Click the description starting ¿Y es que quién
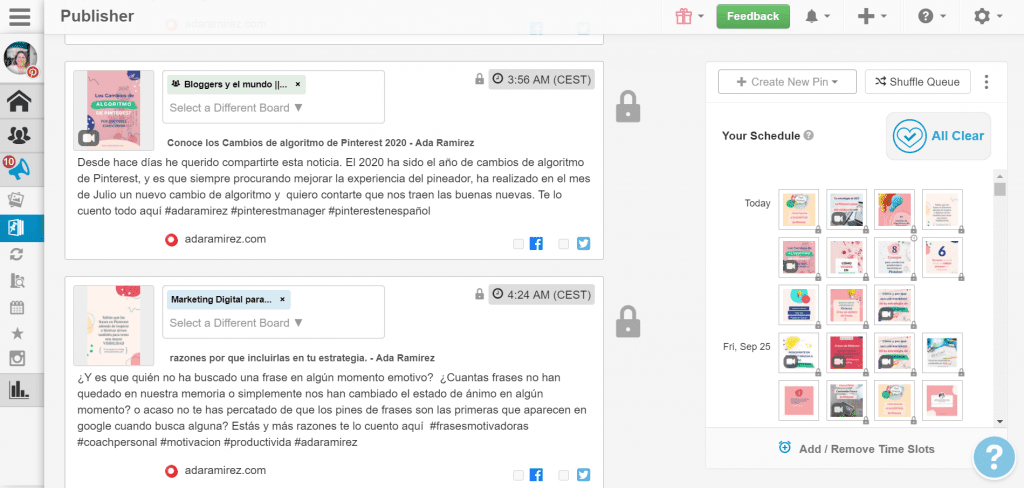Image resolution: width=1024 pixels, height=488 pixels. coord(332,410)
